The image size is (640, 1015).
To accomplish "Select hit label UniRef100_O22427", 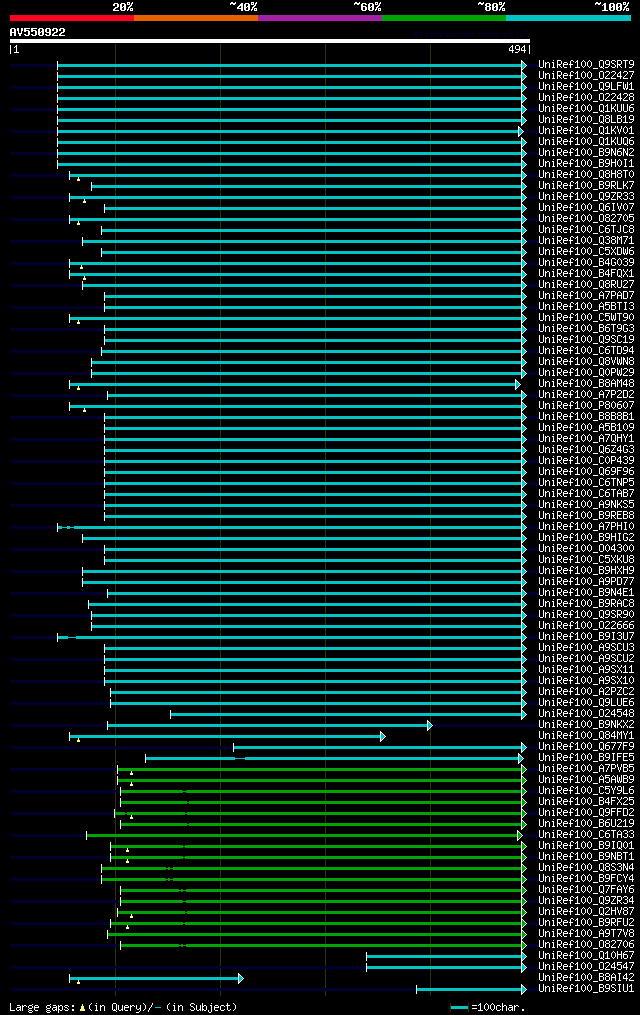I will 586,76.
